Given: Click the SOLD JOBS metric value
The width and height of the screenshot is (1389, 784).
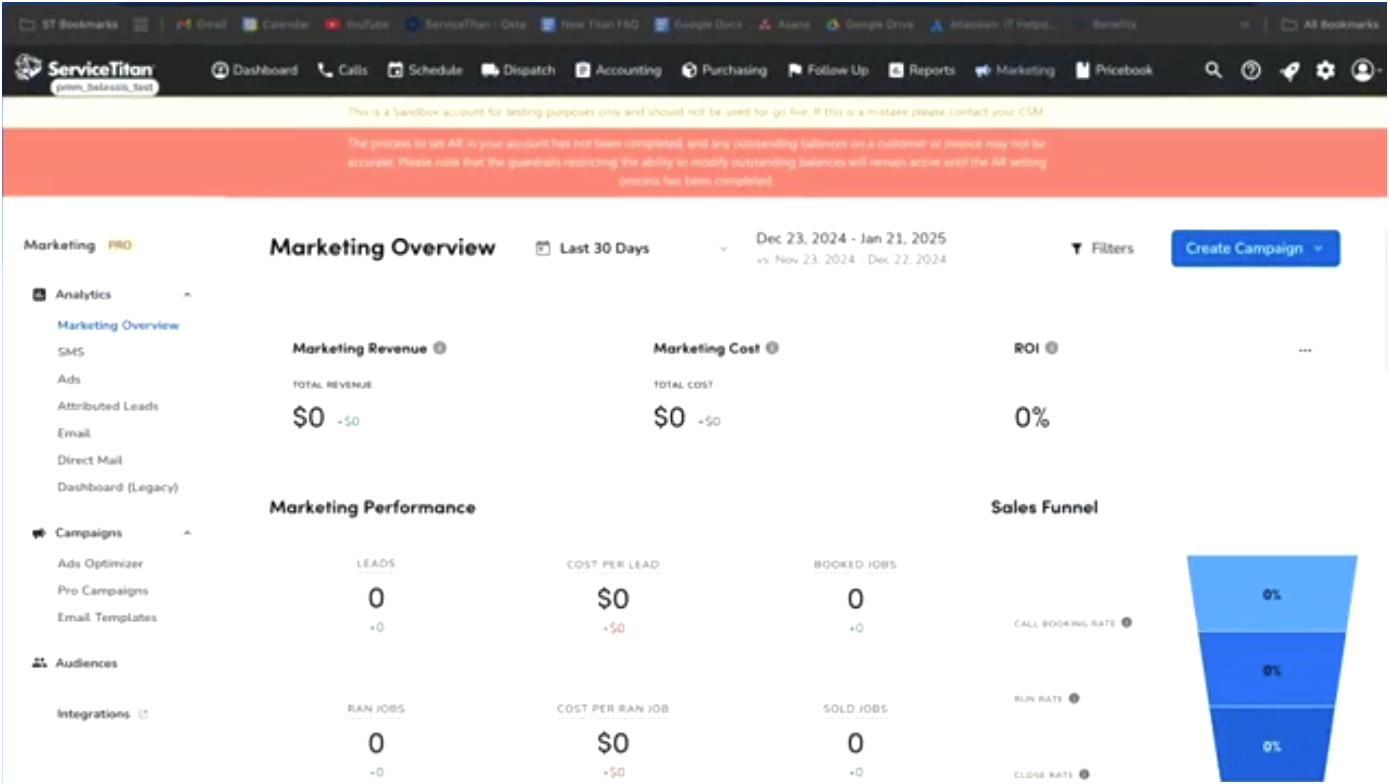Looking at the screenshot, I should tap(855, 743).
